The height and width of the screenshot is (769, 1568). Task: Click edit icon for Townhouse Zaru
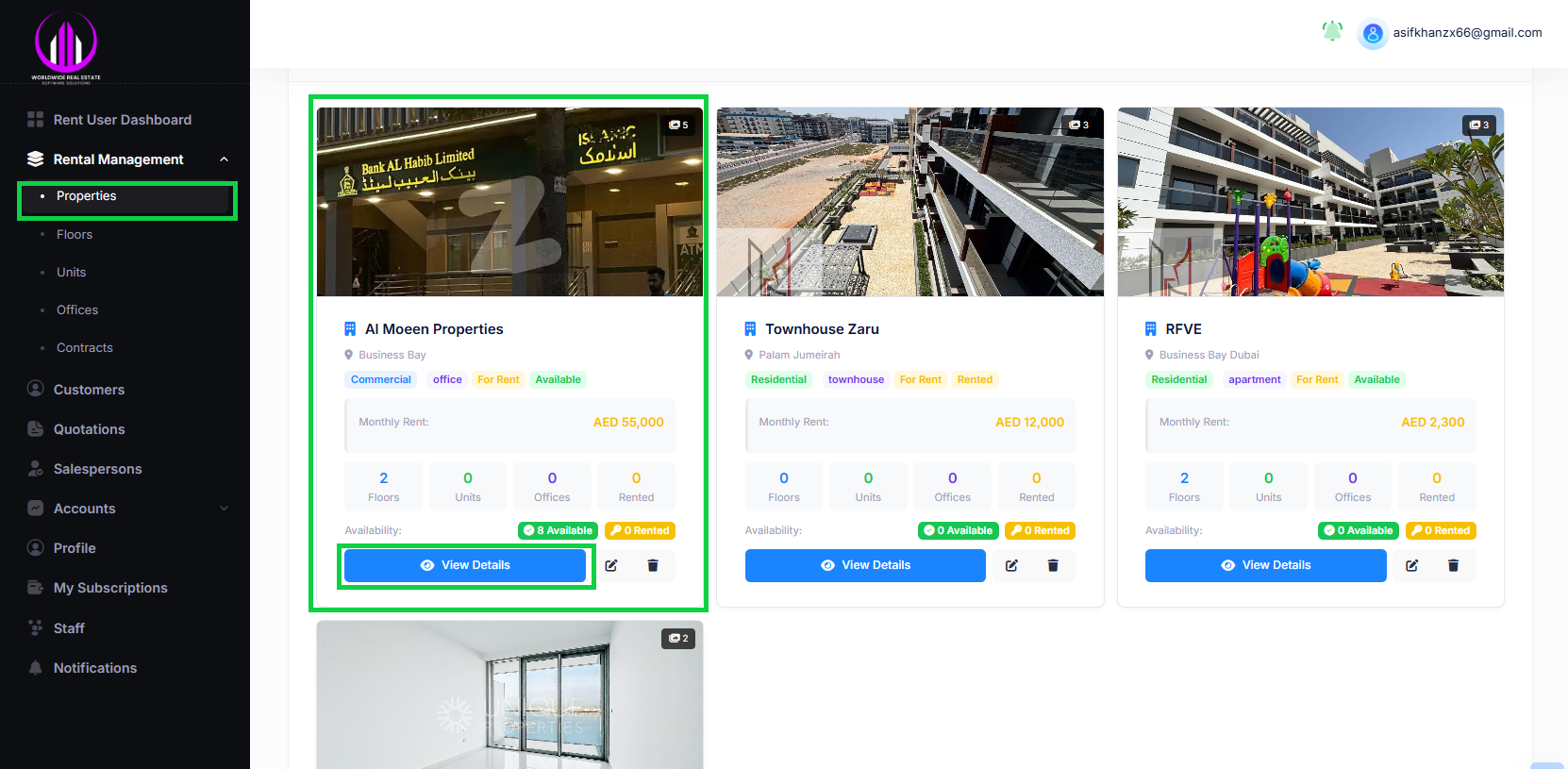coord(1011,565)
